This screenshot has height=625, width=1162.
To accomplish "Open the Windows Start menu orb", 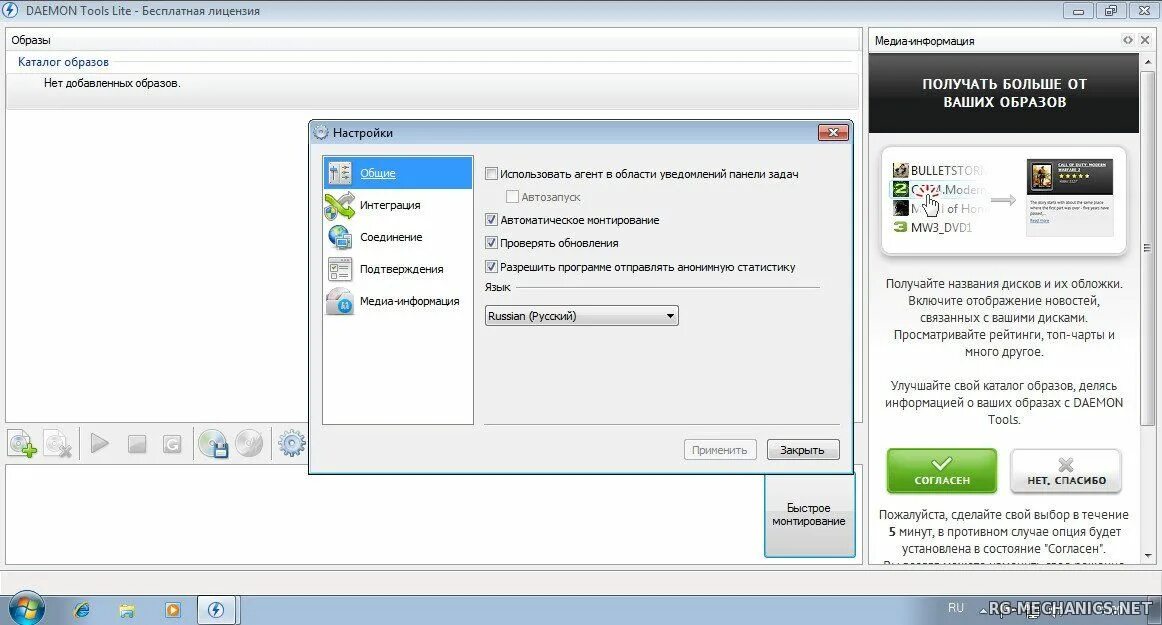I will click(27, 609).
